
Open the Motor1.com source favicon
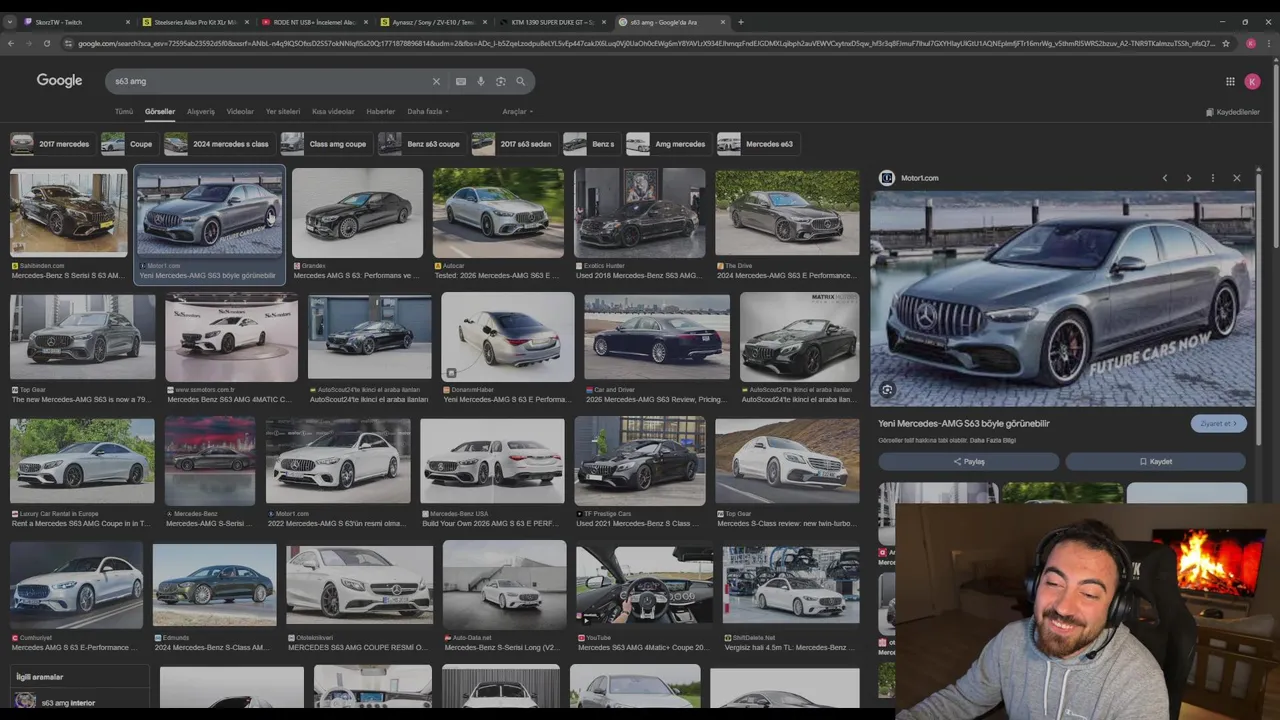(886, 178)
